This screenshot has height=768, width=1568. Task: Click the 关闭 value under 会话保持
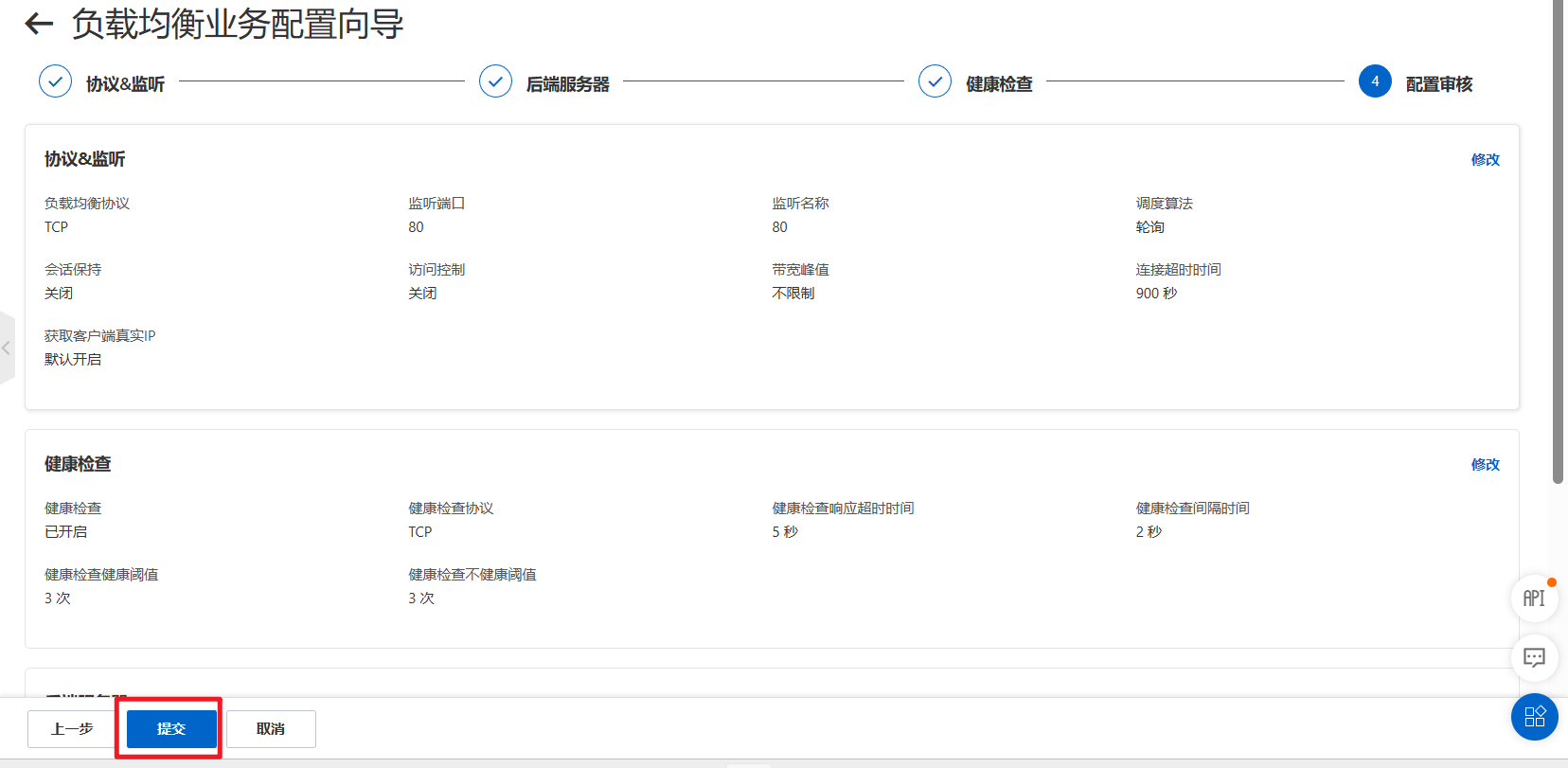point(59,294)
